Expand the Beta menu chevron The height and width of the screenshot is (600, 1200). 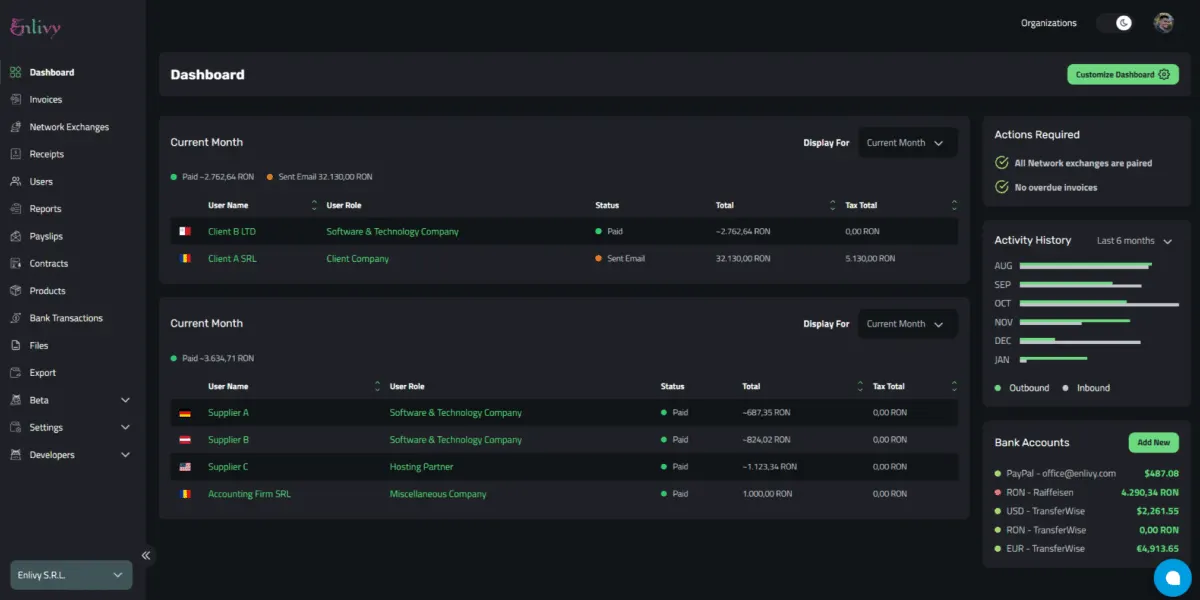[x=125, y=400]
